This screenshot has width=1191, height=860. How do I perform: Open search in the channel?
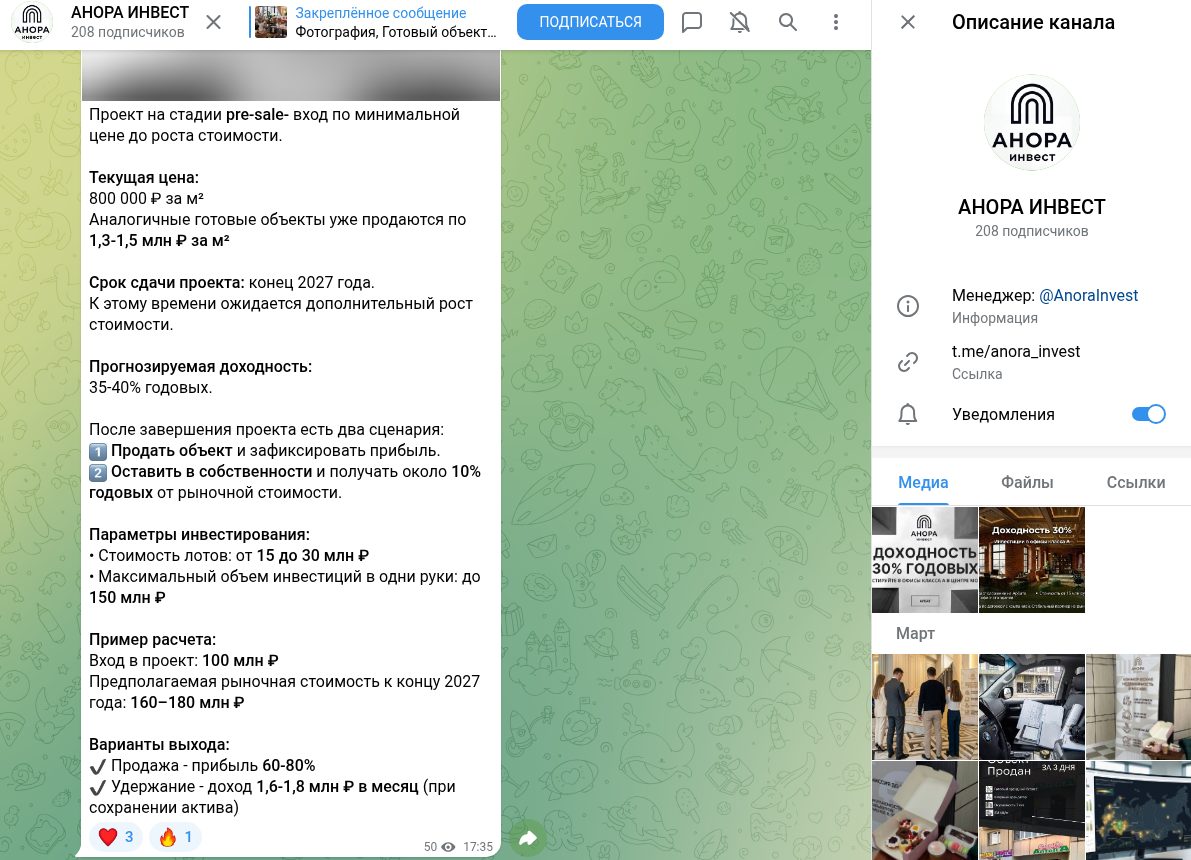click(788, 22)
